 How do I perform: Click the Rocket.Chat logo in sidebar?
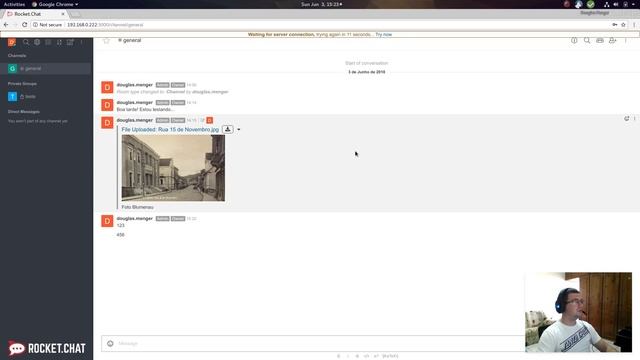47,348
